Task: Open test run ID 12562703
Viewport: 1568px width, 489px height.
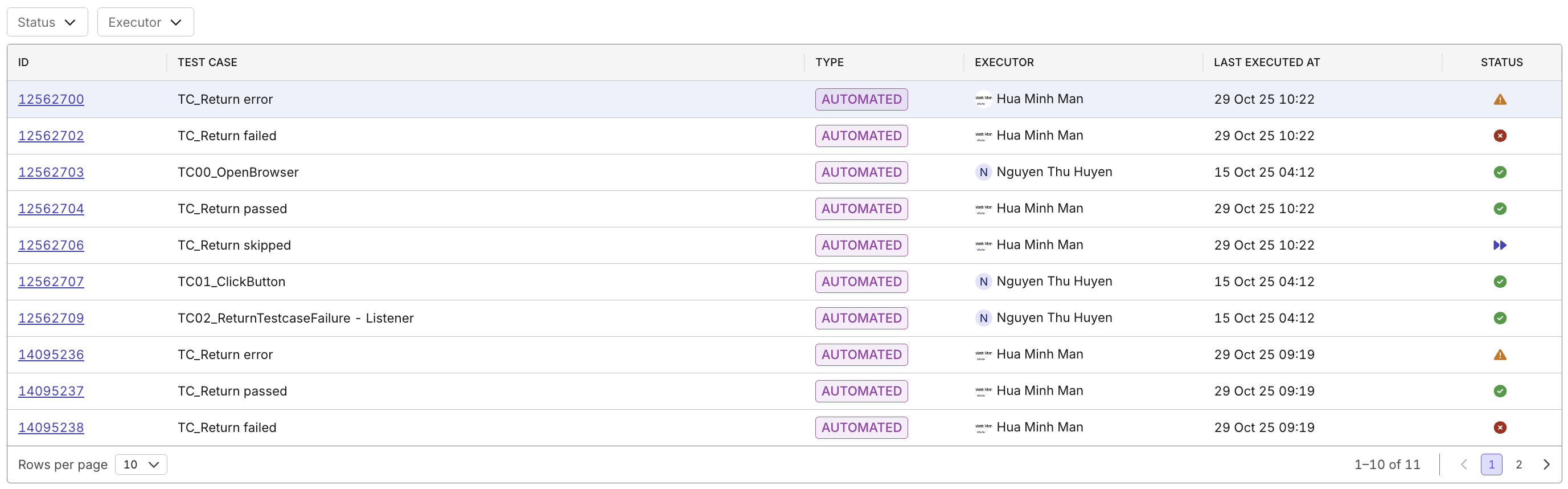Action: coord(51,172)
